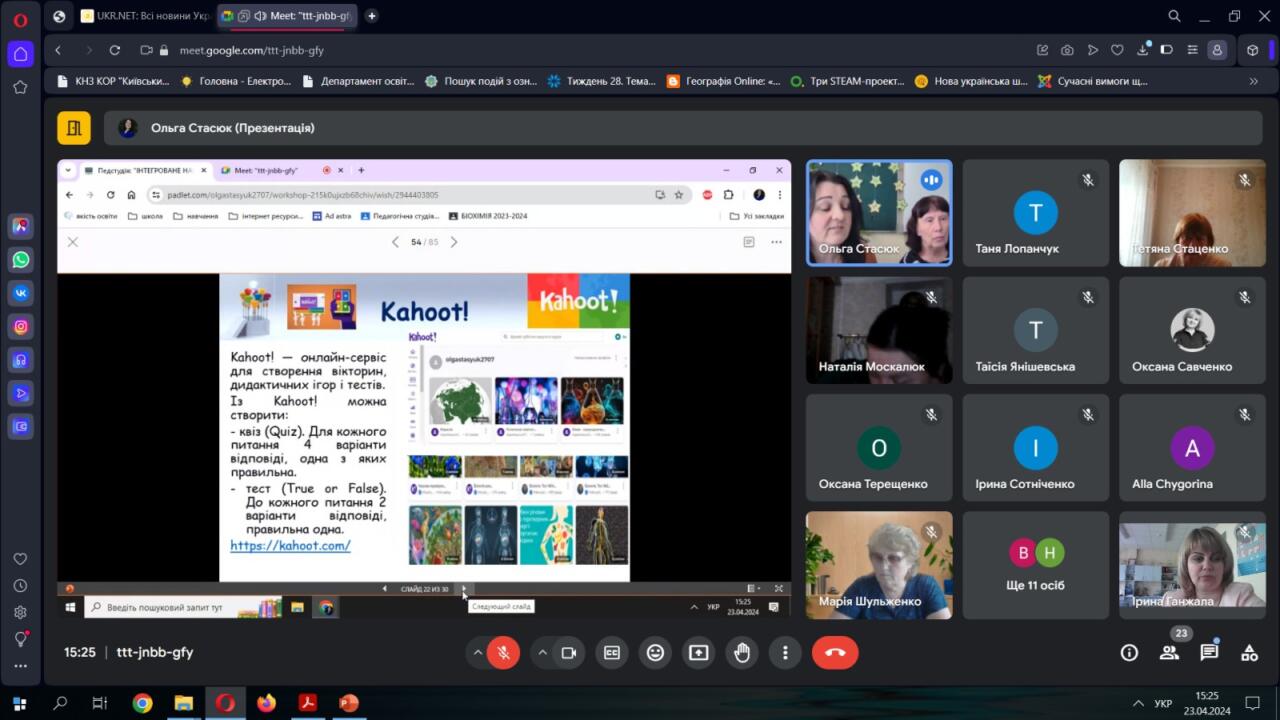This screenshot has height=720, width=1280.
Task: Open Департамент освіт bookmark
Action: 359,81
